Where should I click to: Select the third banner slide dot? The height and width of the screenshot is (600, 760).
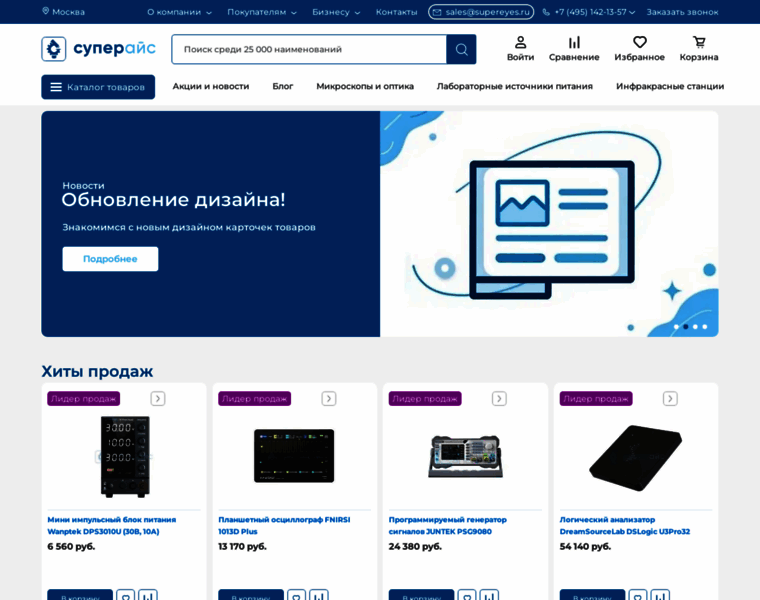coord(695,327)
